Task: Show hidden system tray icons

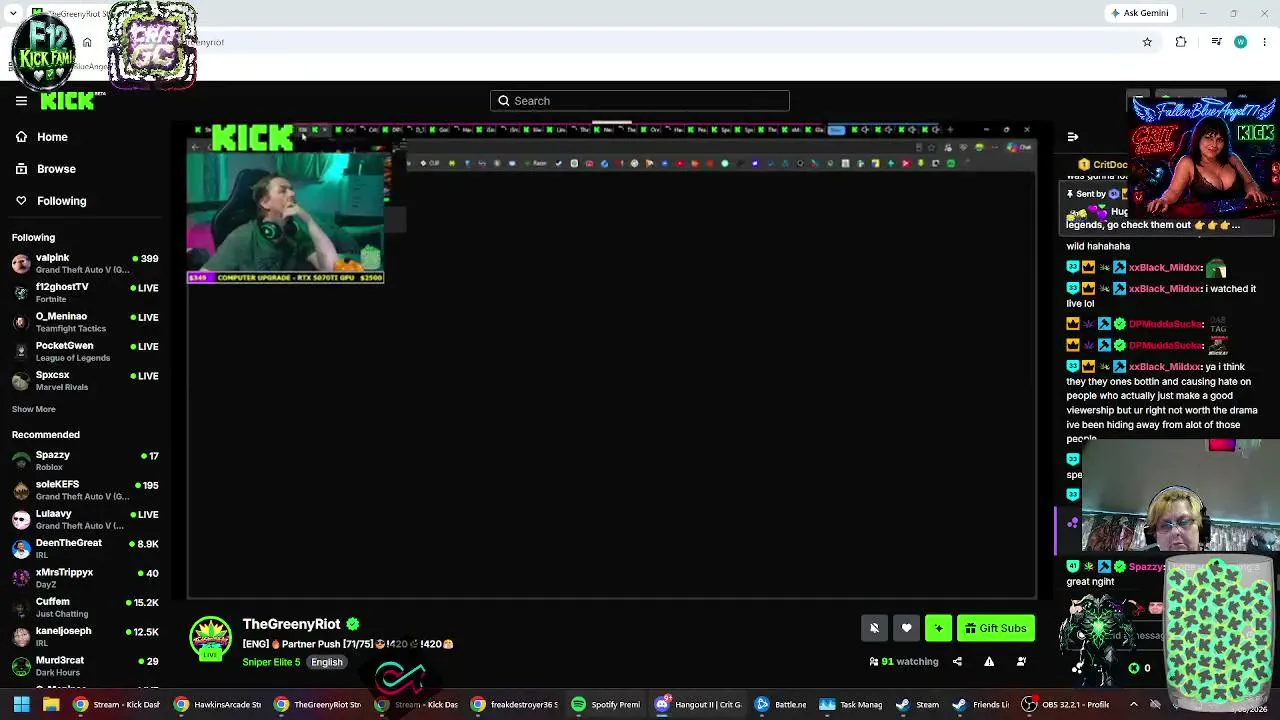Action: coord(1133,704)
